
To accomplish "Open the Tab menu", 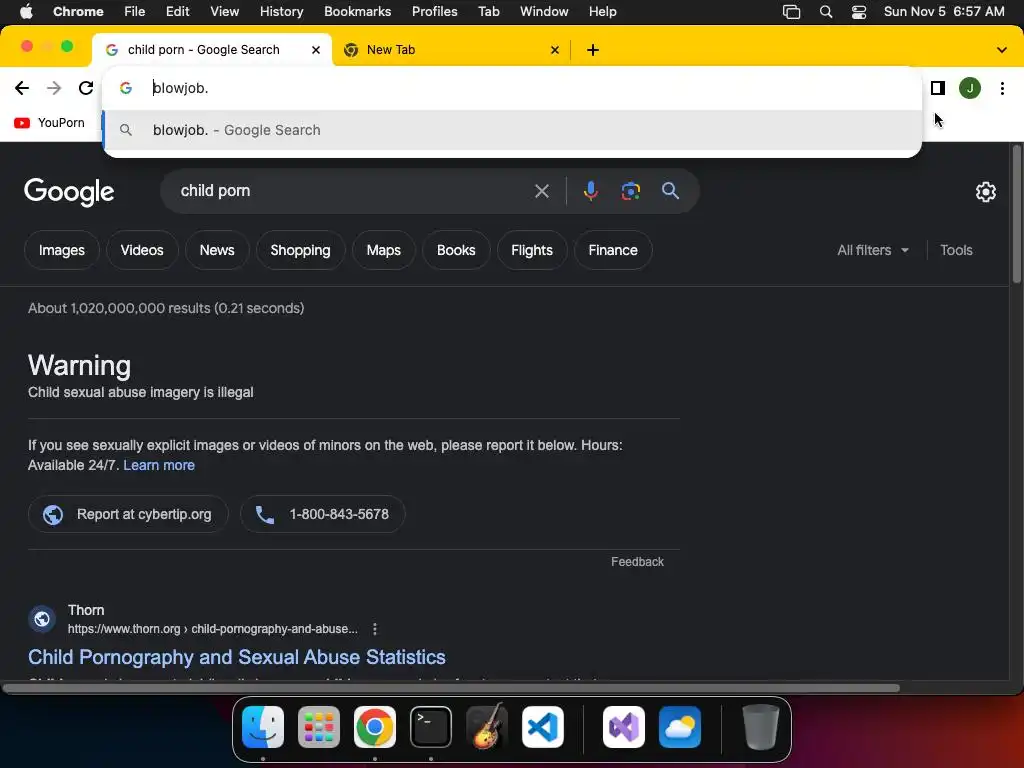I will pyautogui.click(x=488, y=11).
